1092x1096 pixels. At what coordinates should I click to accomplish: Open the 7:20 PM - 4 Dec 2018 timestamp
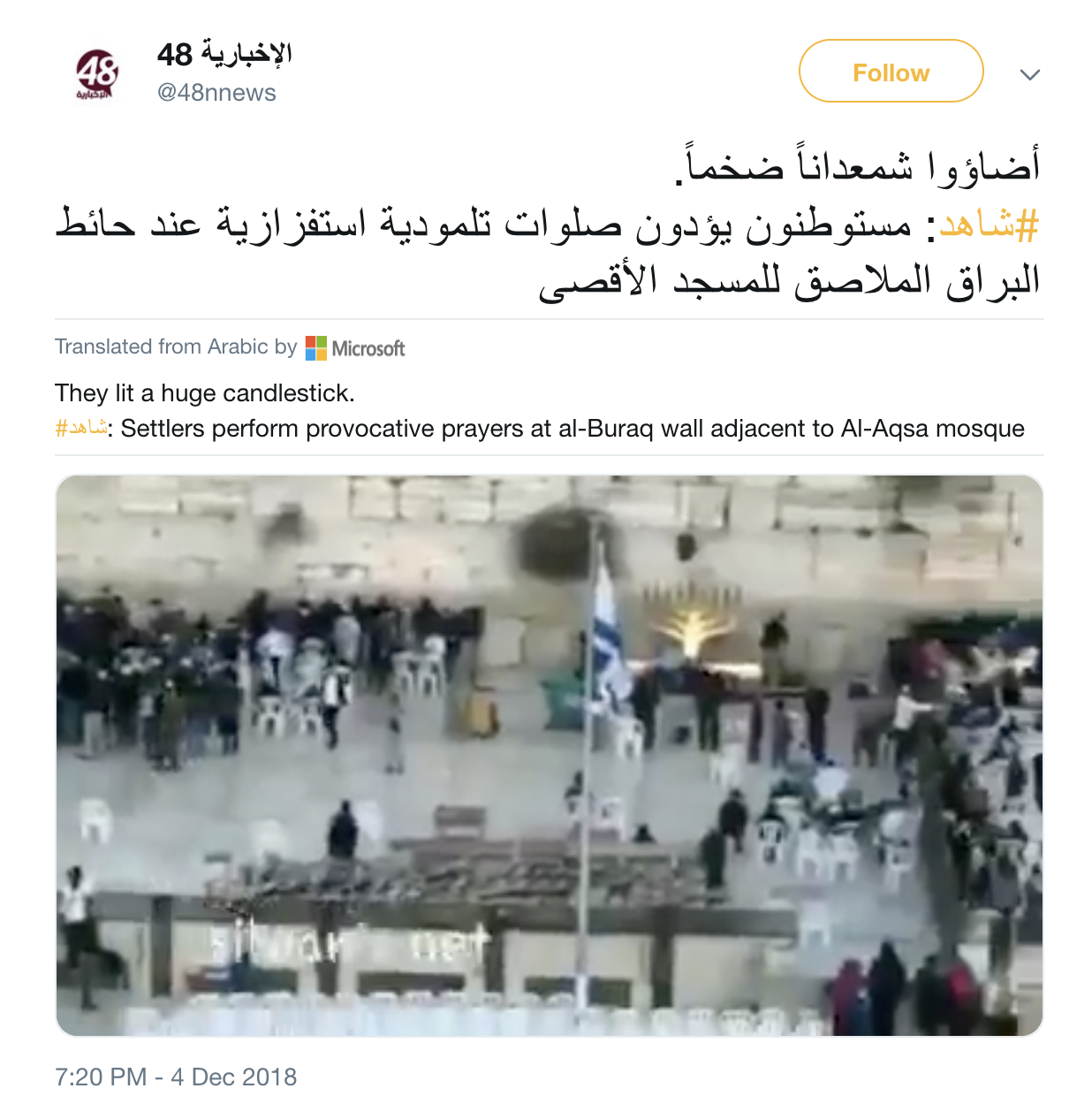click(176, 1077)
